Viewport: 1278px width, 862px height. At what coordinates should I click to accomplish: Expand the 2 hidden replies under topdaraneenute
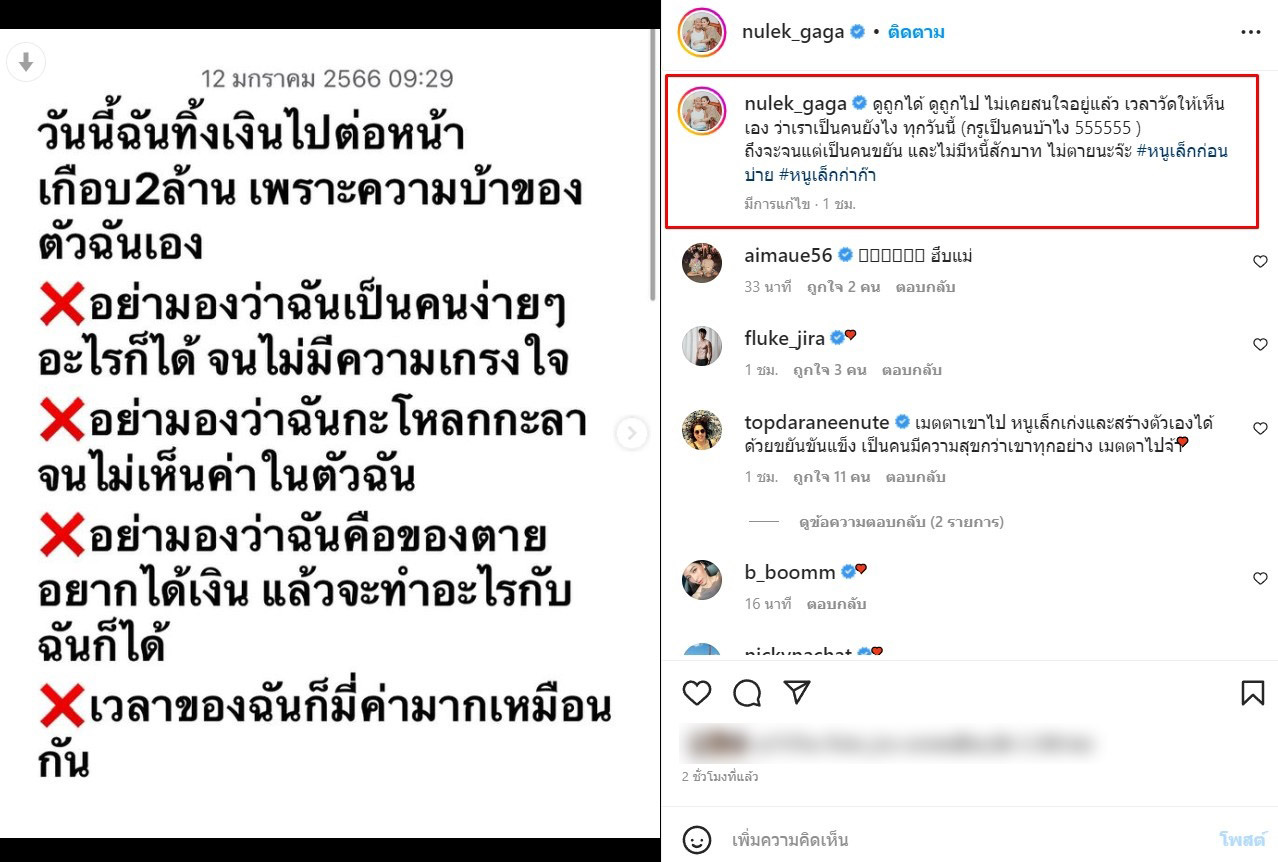901,522
